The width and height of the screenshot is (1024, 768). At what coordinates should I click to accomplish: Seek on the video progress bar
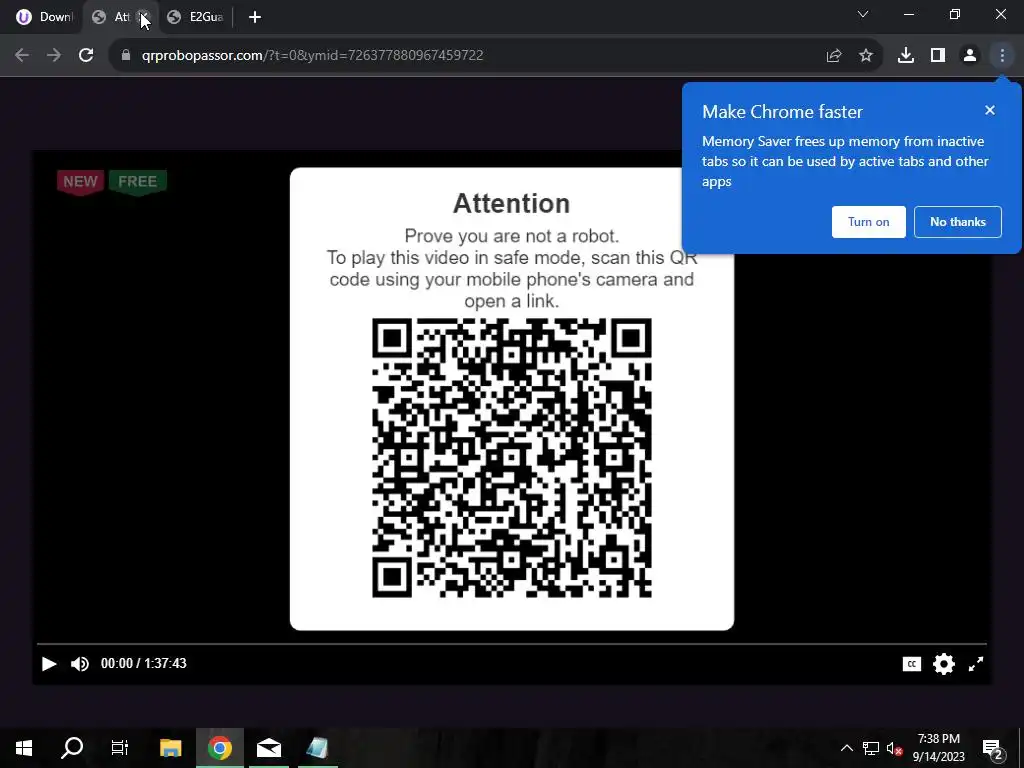511,644
